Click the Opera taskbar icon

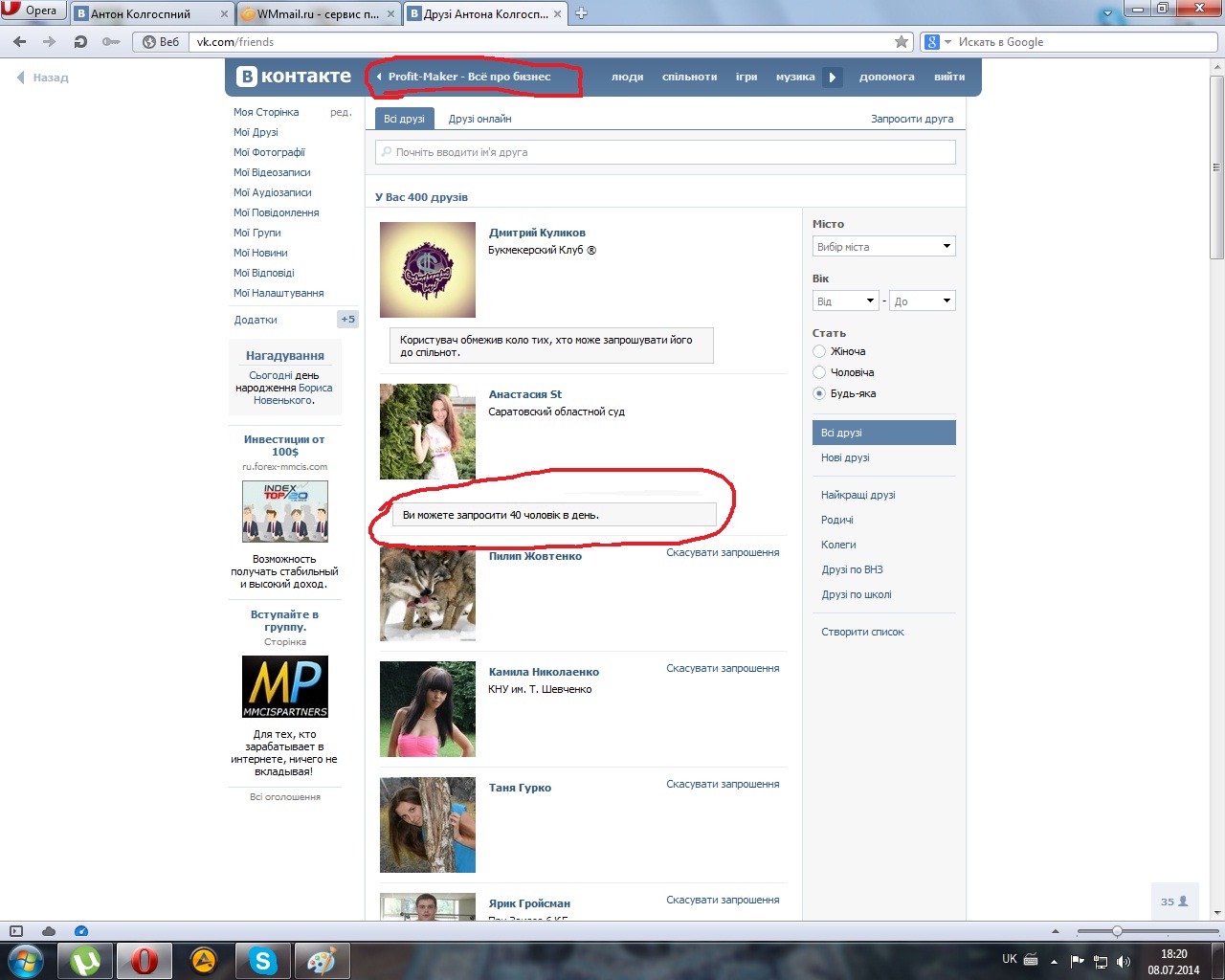(x=145, y=961)
